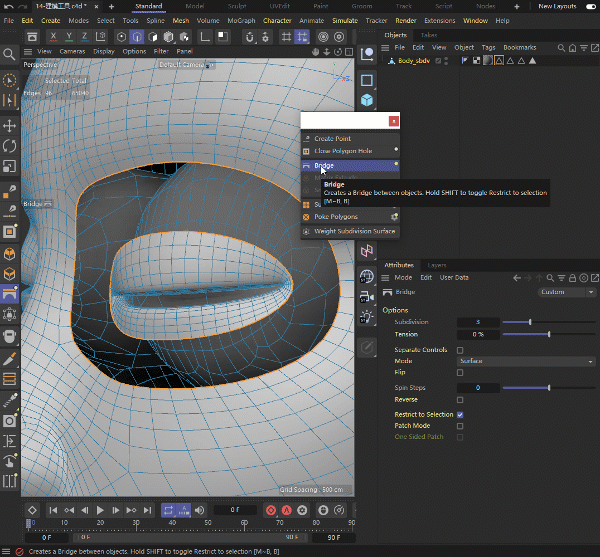Select Create Point in popup list
This screenshot has height=557, width=600.
tap(332, 138)
